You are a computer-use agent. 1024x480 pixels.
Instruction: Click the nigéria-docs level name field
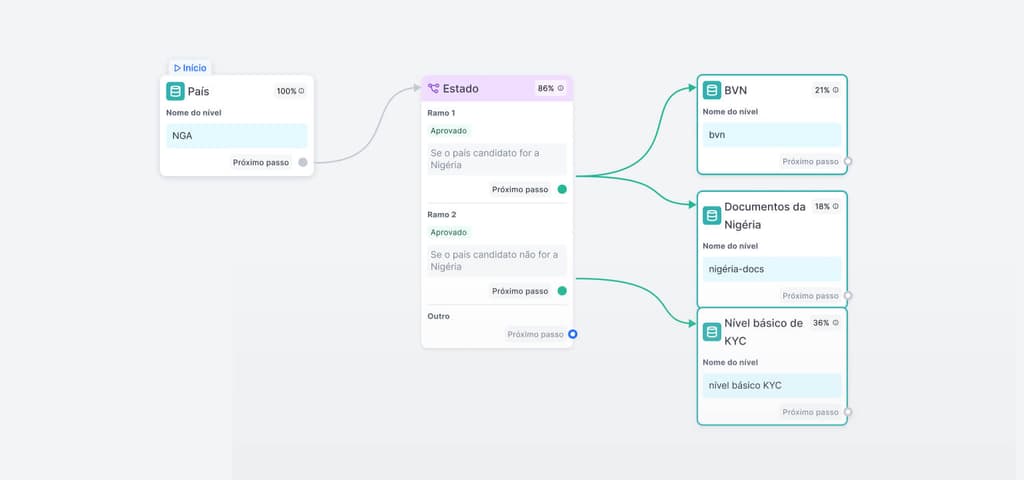[x=771, y=269]
